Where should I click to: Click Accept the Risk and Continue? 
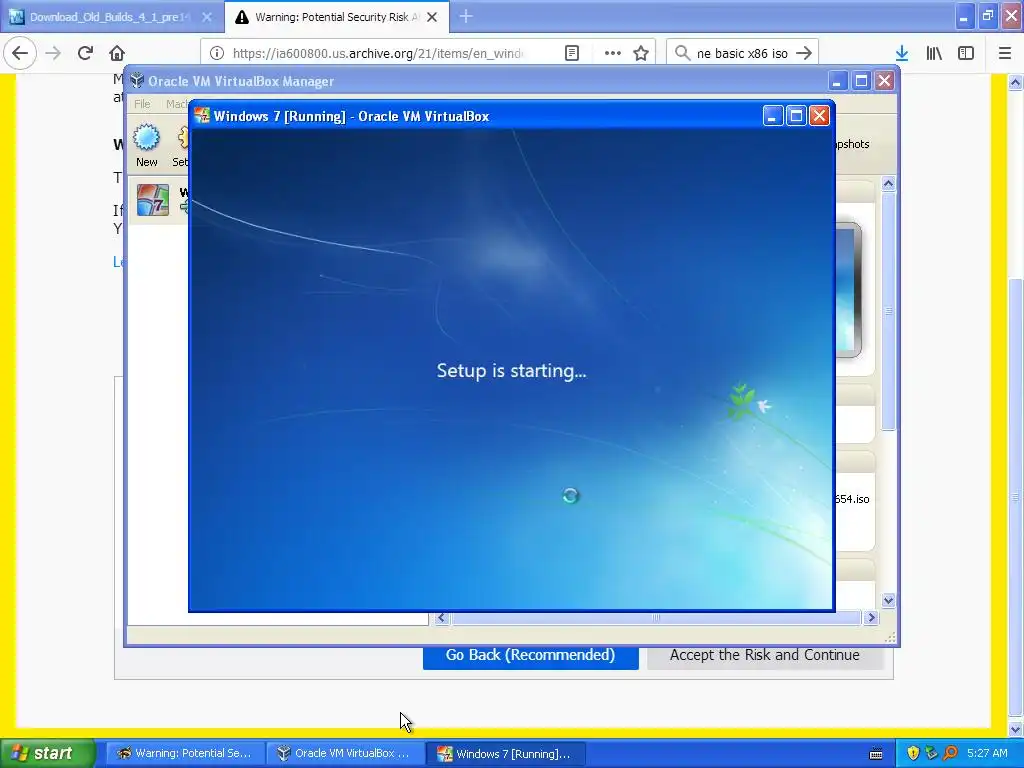(765, 655)
